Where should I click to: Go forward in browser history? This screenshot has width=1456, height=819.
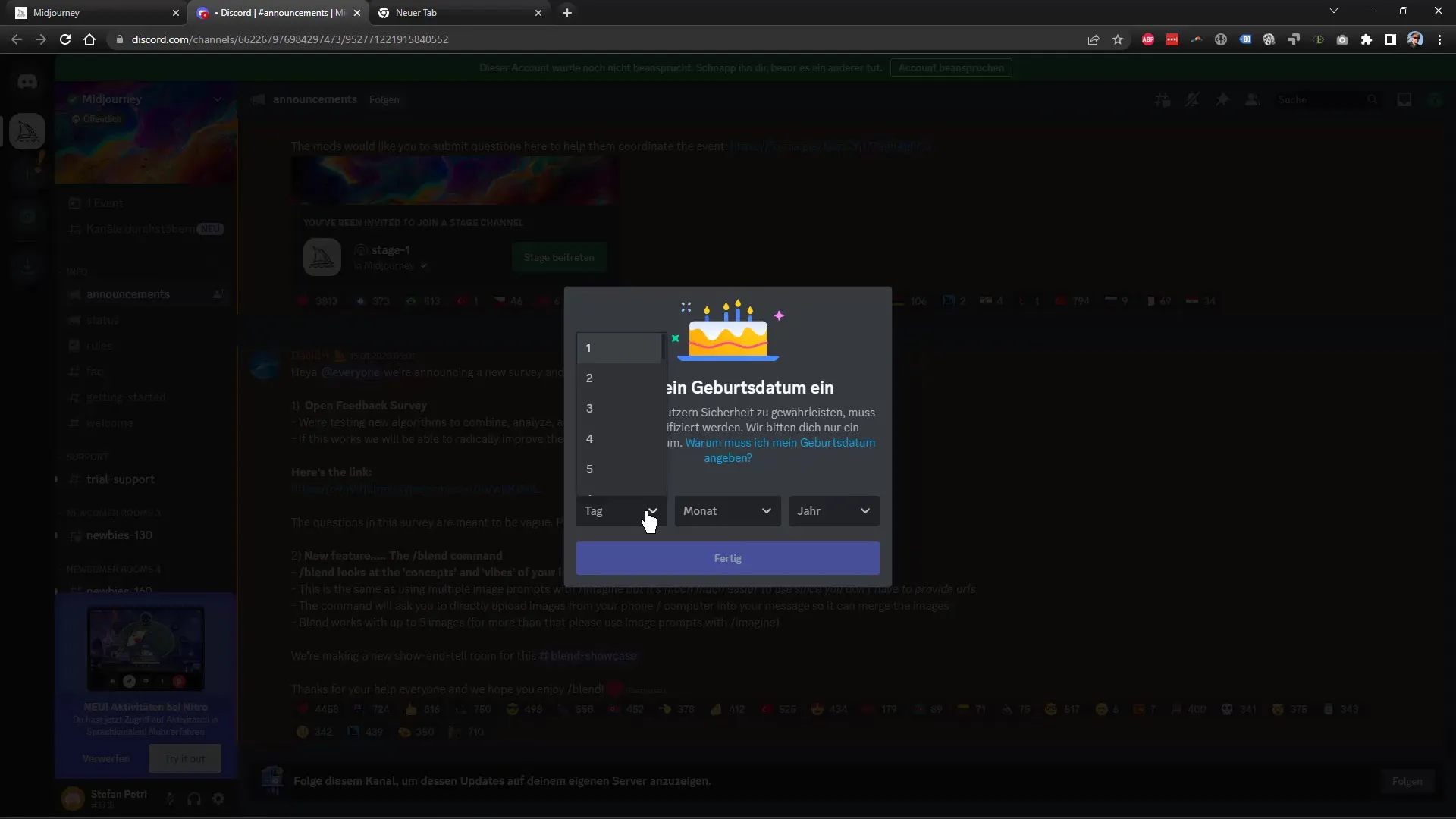pos(41,39)
